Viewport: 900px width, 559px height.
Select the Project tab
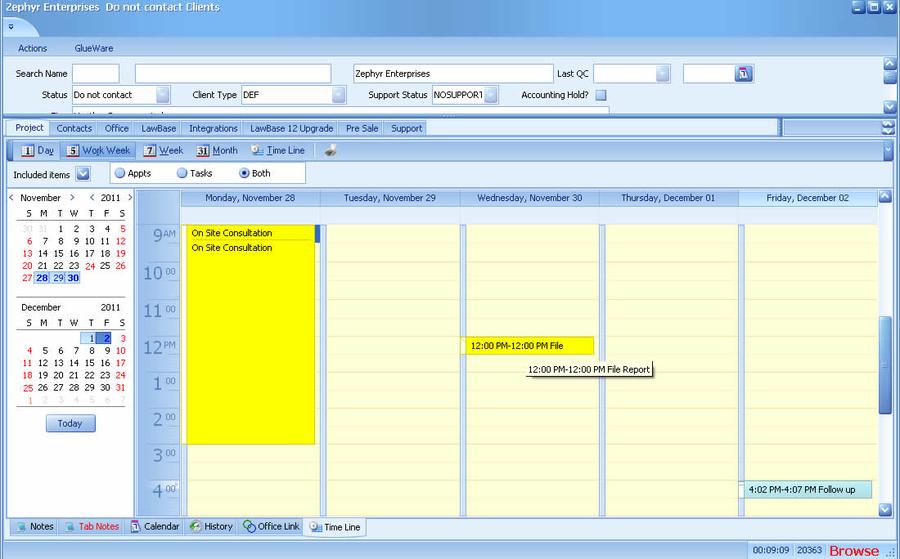29,127
